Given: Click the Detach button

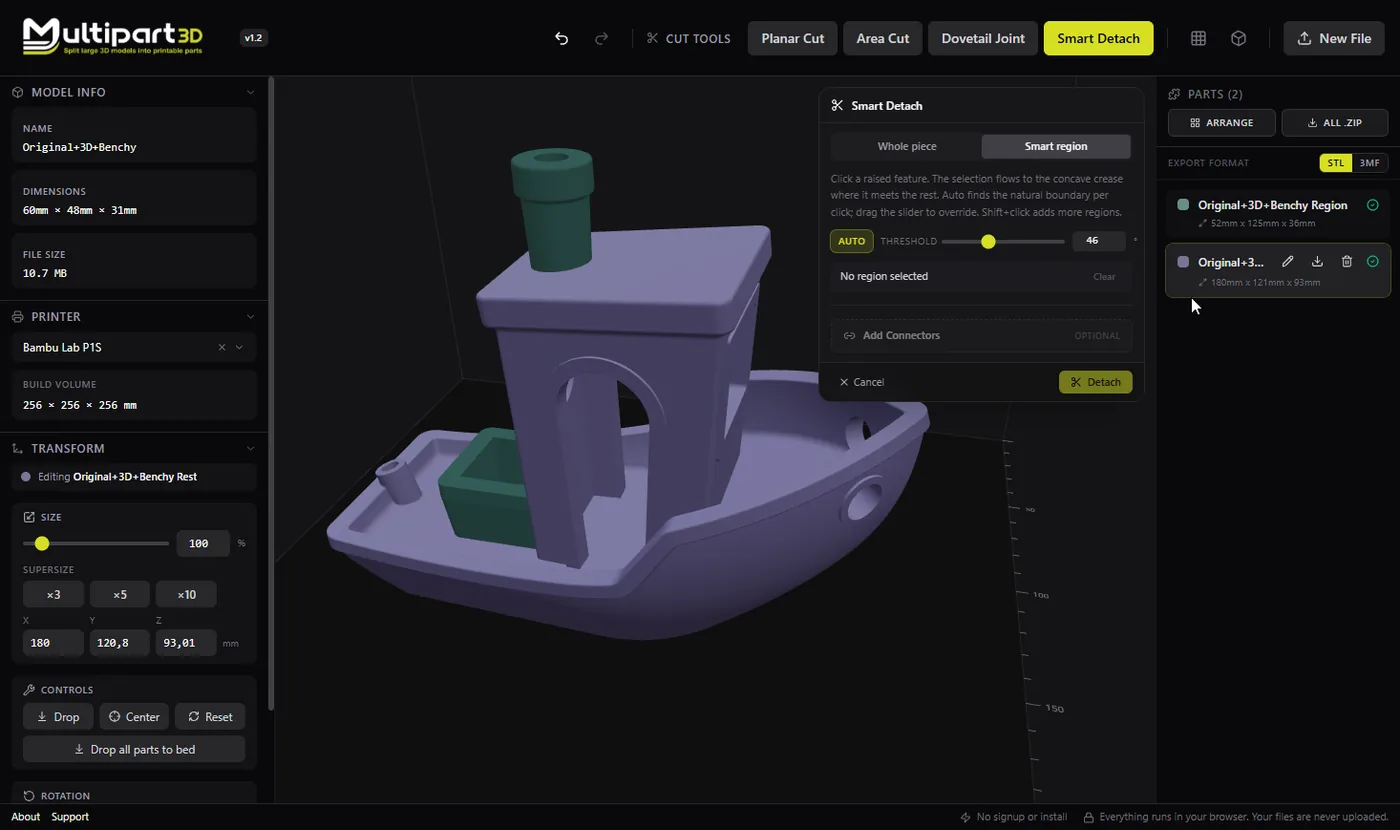Looking at the screenshot, I should pyautogui.click(x=1095, y=382).
